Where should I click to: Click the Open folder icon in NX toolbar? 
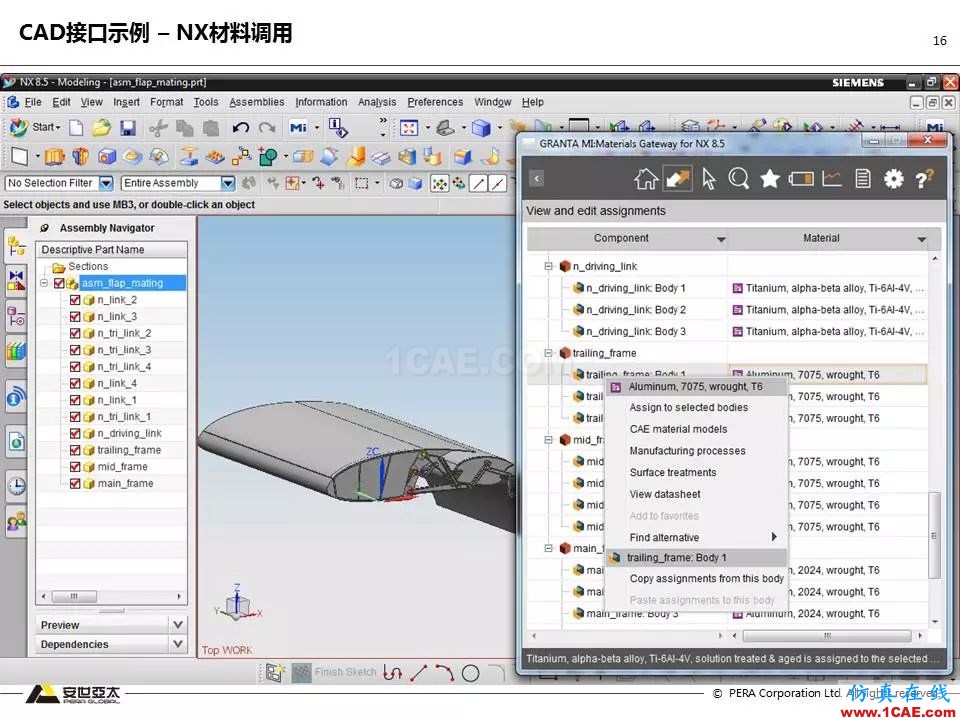click(102, 128)
